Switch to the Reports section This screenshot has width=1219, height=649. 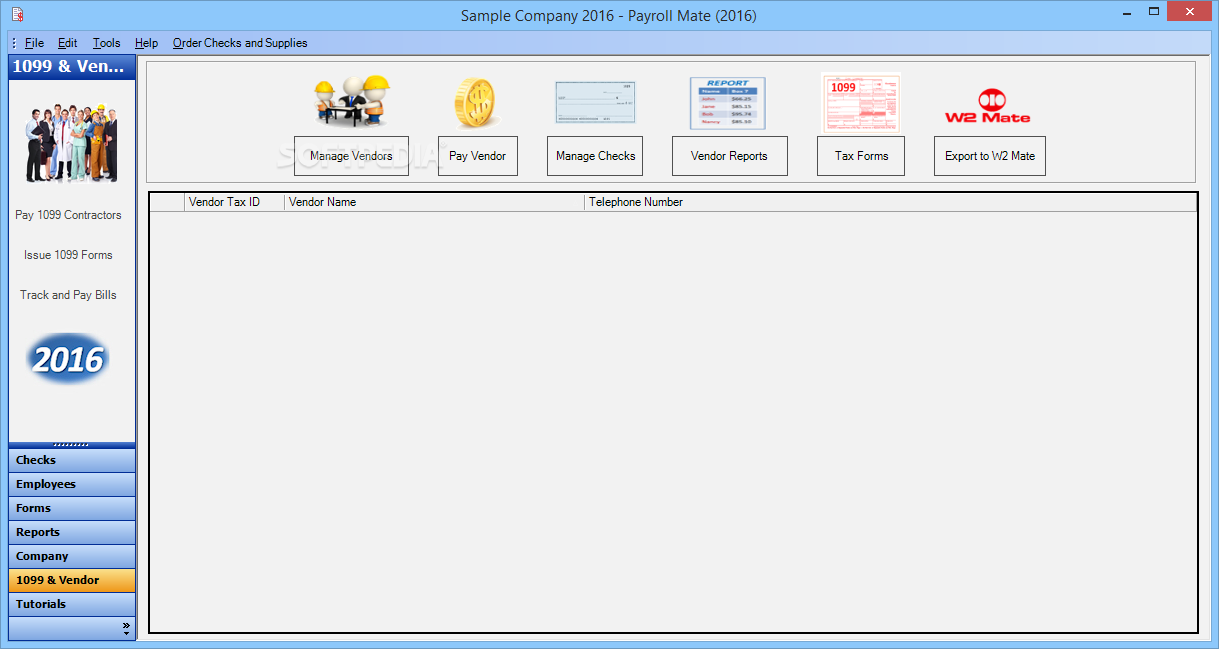(x=72, y=532)
